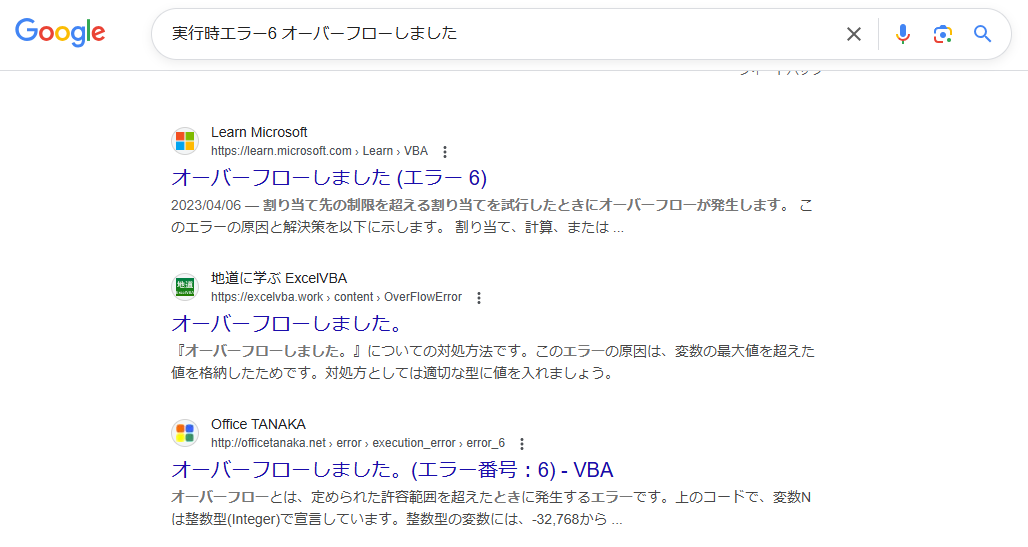Open Google Lens image search
The width and height of the screenshot is (1028, 547).
tap(942, 34)
